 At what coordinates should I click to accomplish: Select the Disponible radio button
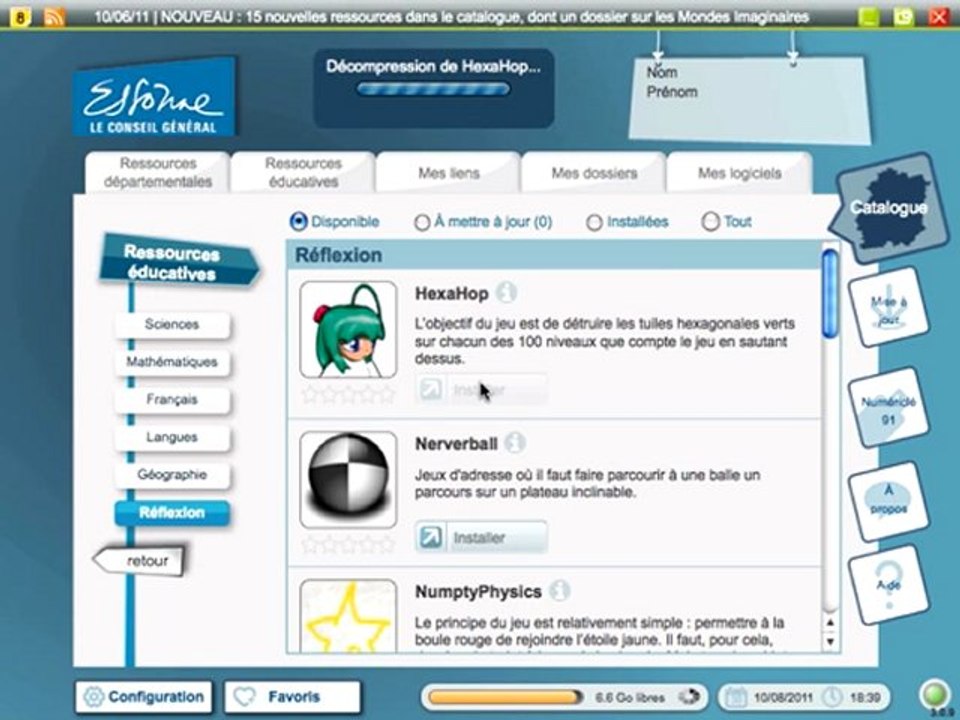[x=298, y=222]
